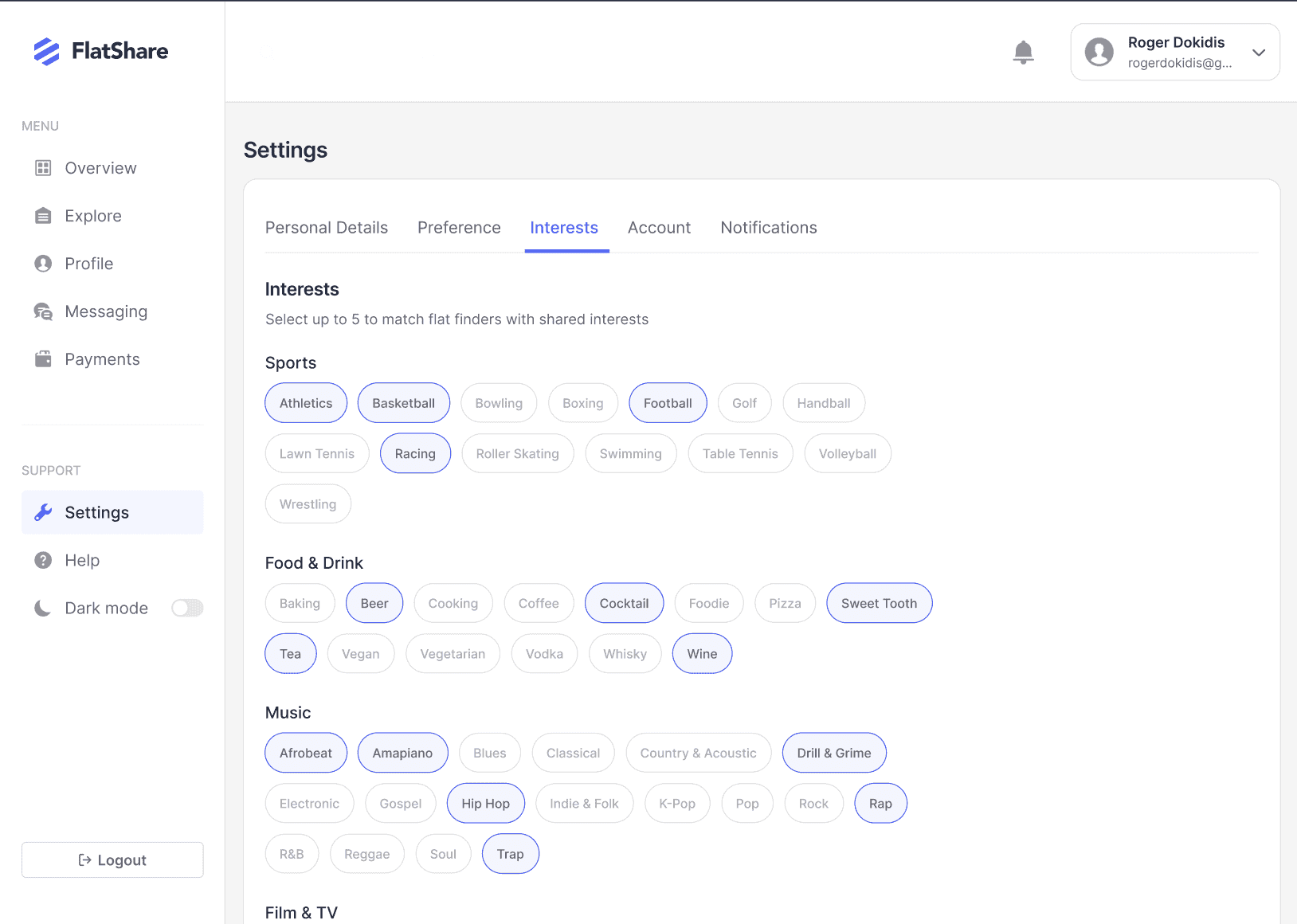The image size is (1297, 924).
Task: Select the Roller Skating chip
Action: pos(518,453)
